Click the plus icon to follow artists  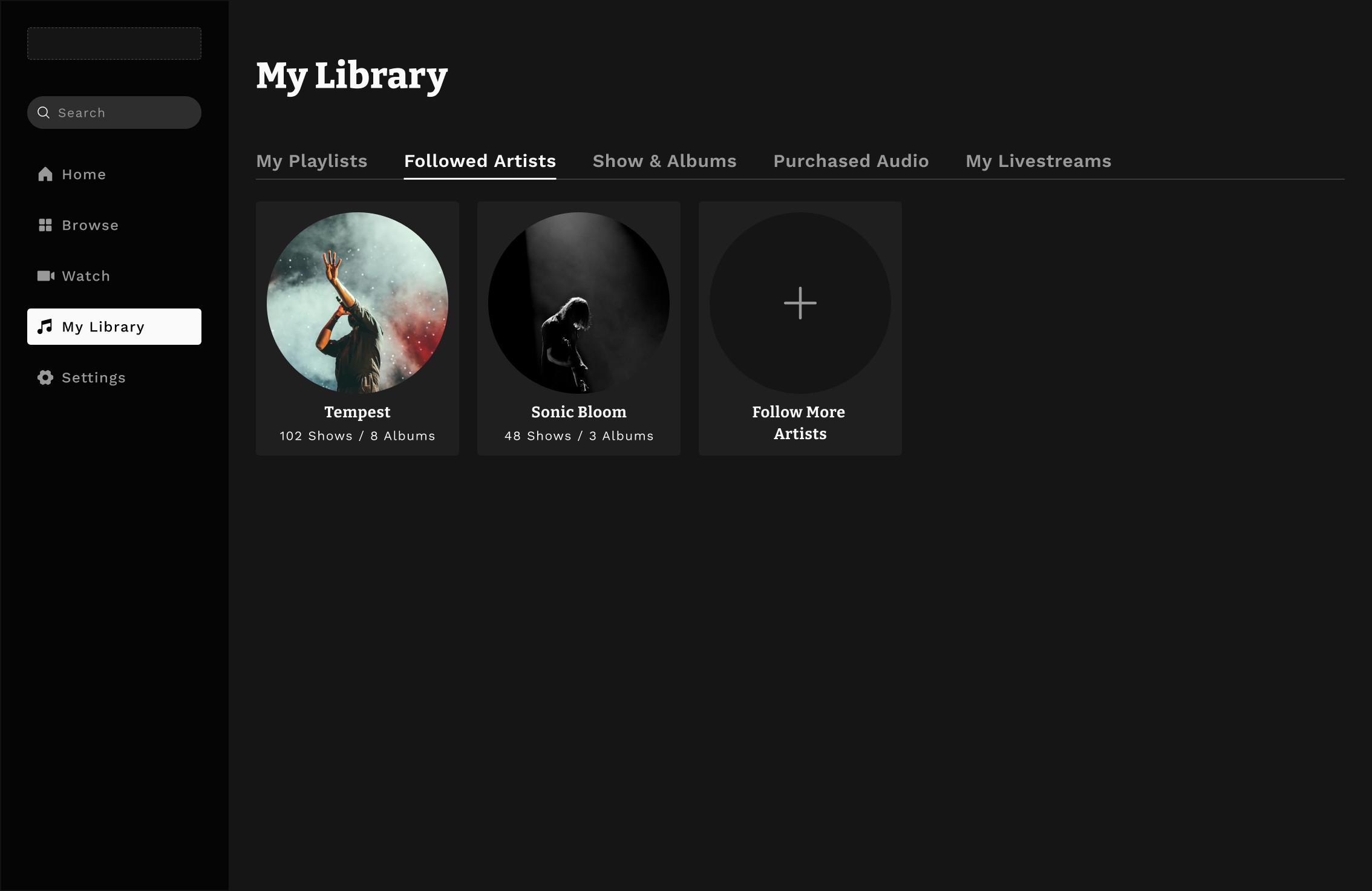pyautogui.click(x=800, y=303)
